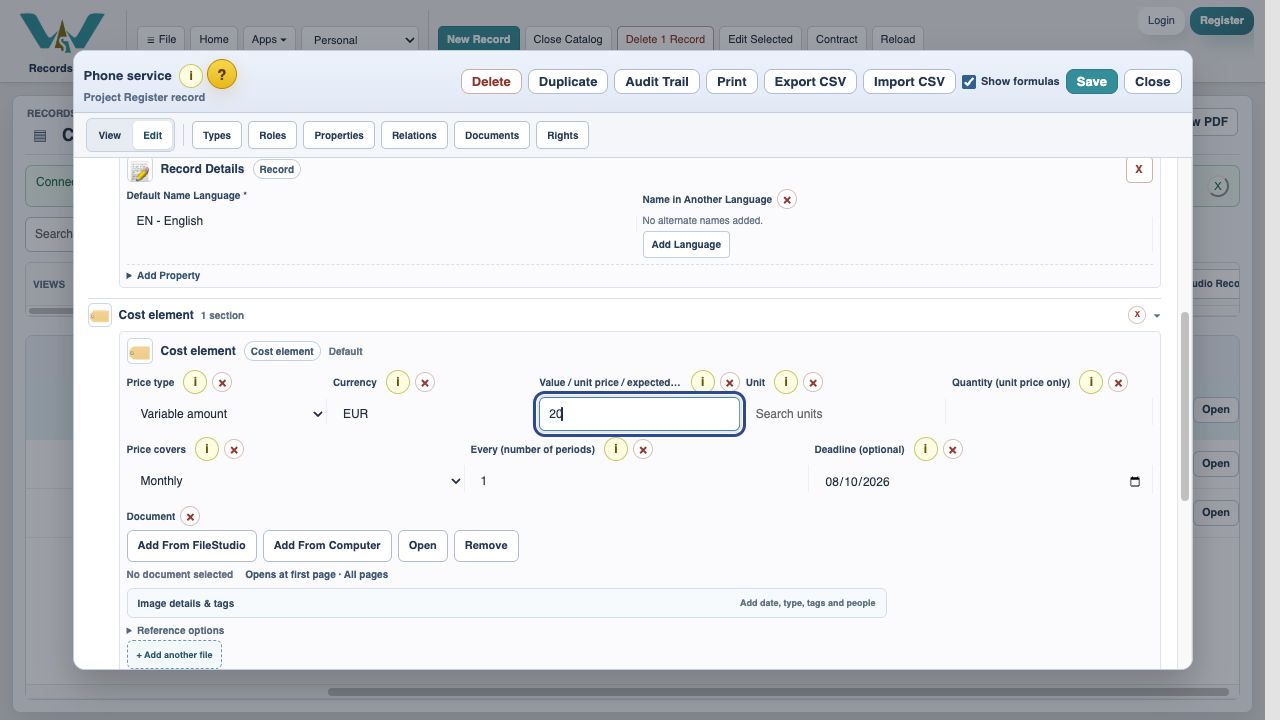Click Add From FileStudio button

(x=191, y=546)
